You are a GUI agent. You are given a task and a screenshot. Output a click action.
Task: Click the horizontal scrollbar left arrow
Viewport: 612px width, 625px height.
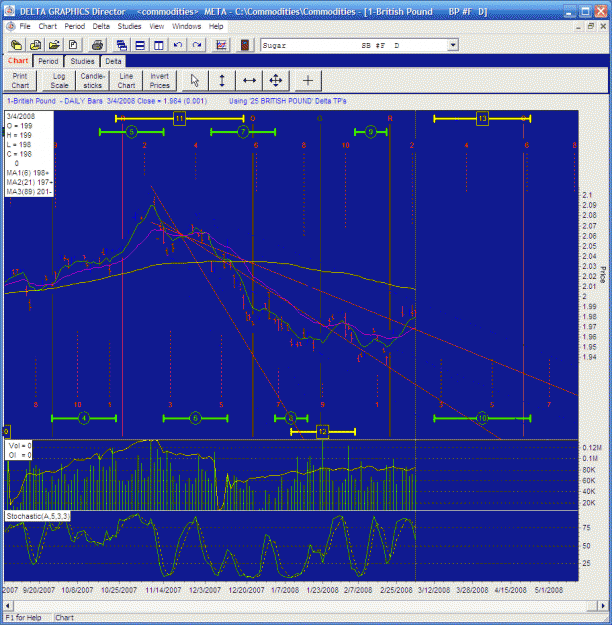click(8, 606)
